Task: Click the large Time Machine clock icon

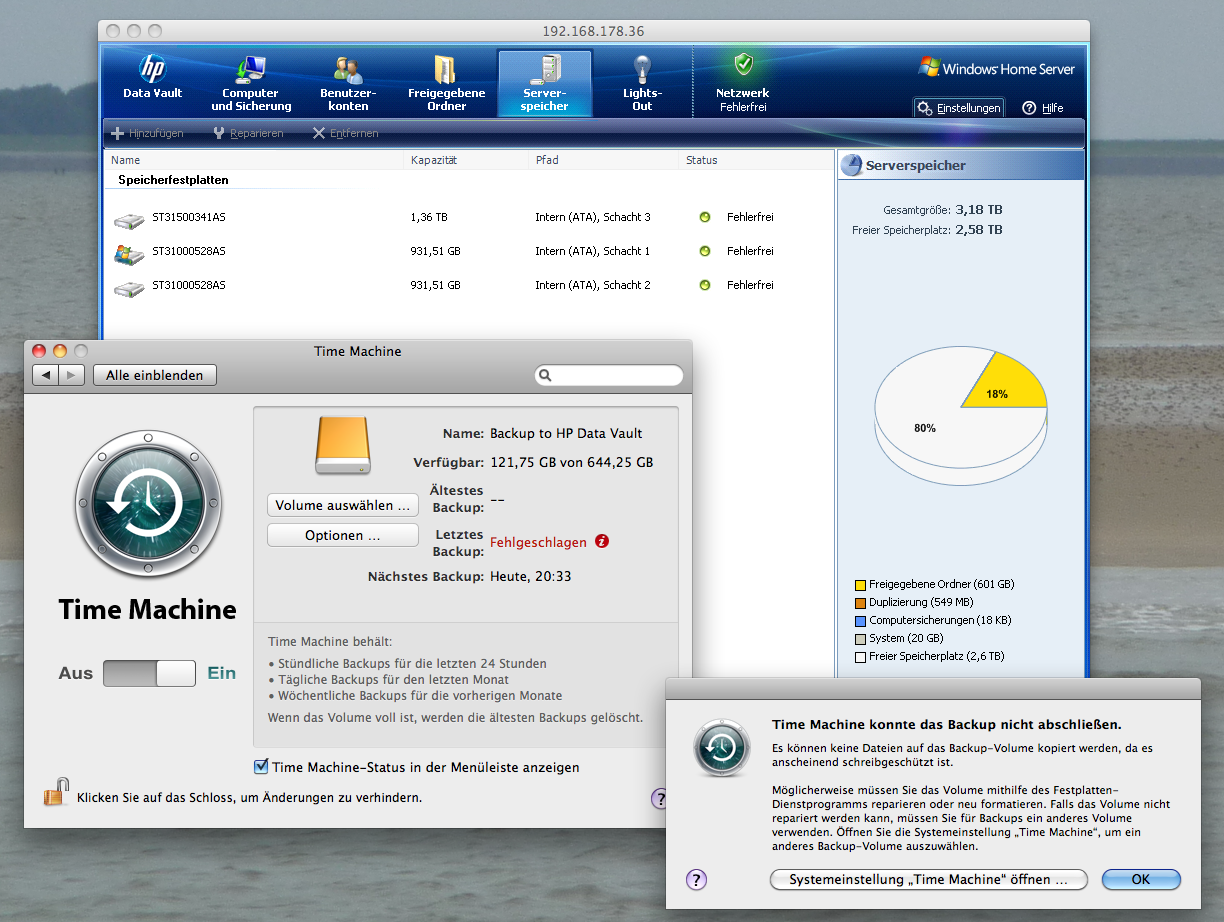Action: click(x=148, y=503)
